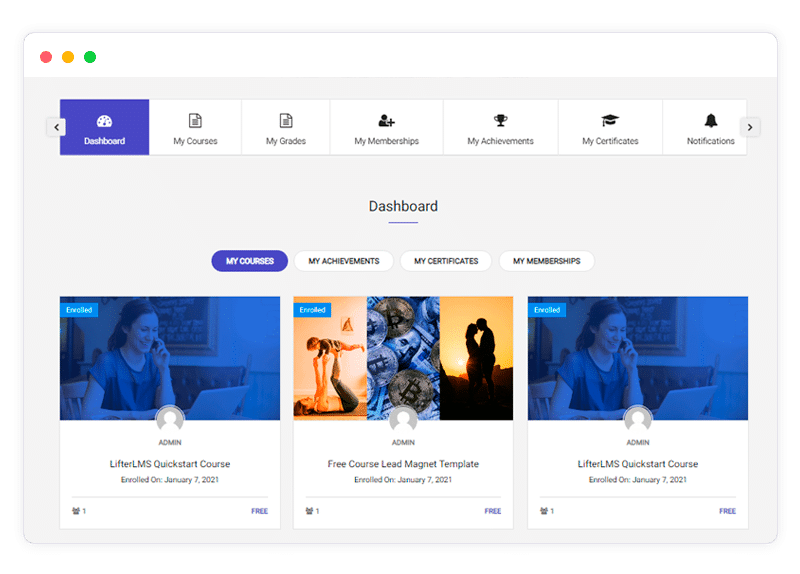Click FREE price on Free Course Lead Magnet card

click(x=493, y=511)
